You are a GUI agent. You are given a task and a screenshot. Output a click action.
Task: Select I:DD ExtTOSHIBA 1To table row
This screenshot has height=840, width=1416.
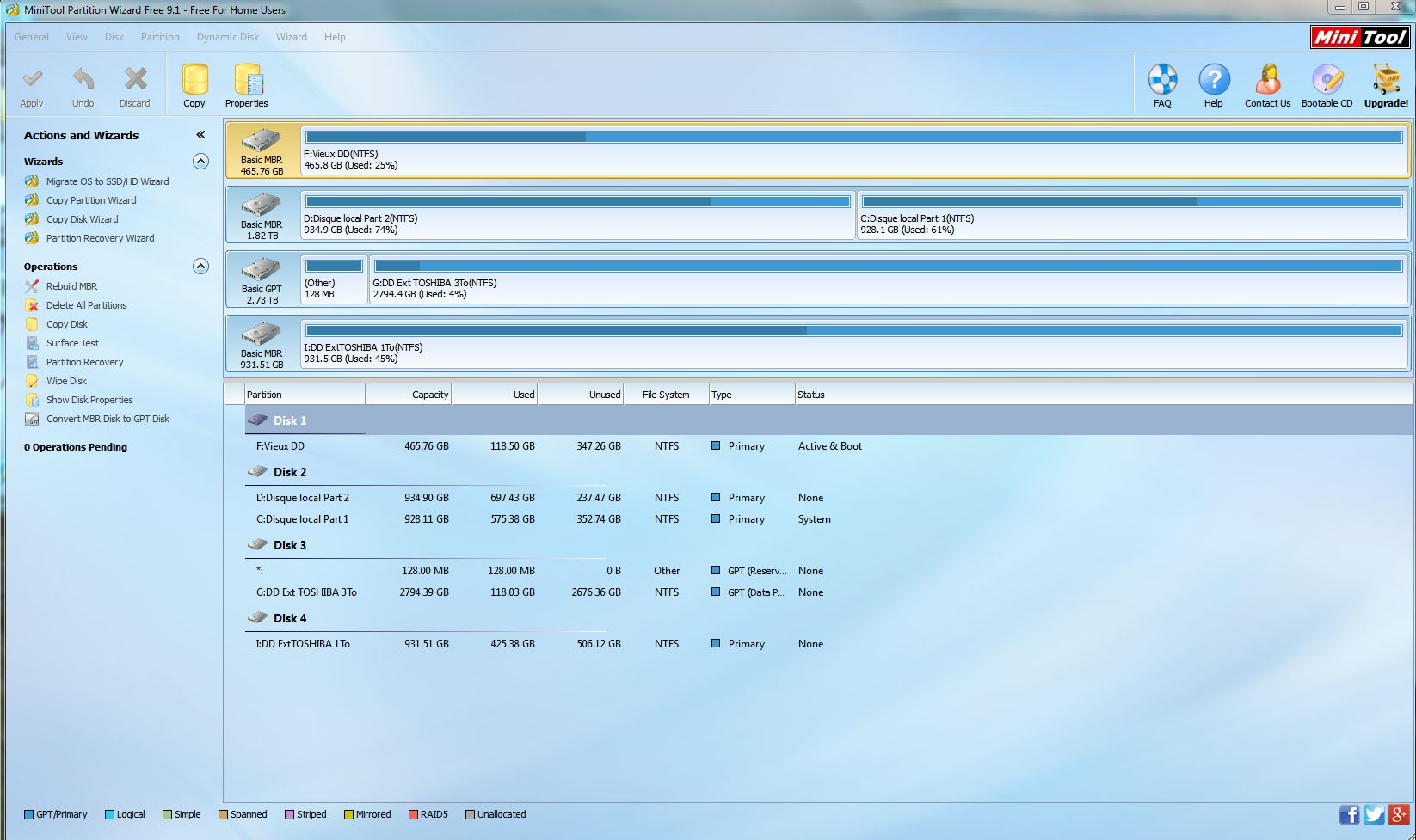click(x=829, y=644)
